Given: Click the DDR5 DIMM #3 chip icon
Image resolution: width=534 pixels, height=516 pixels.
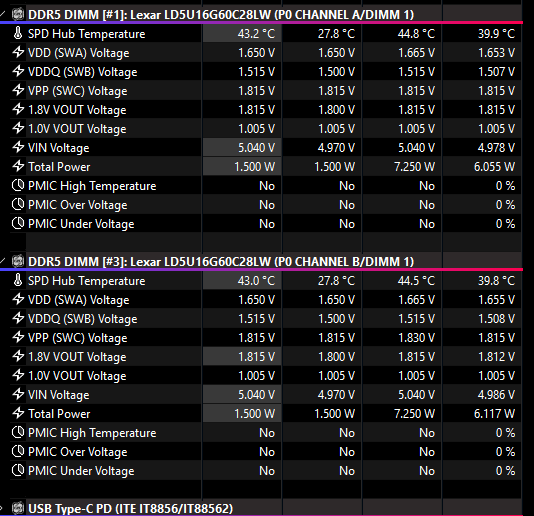Looking at the screenshot, I should pos(18,261).
